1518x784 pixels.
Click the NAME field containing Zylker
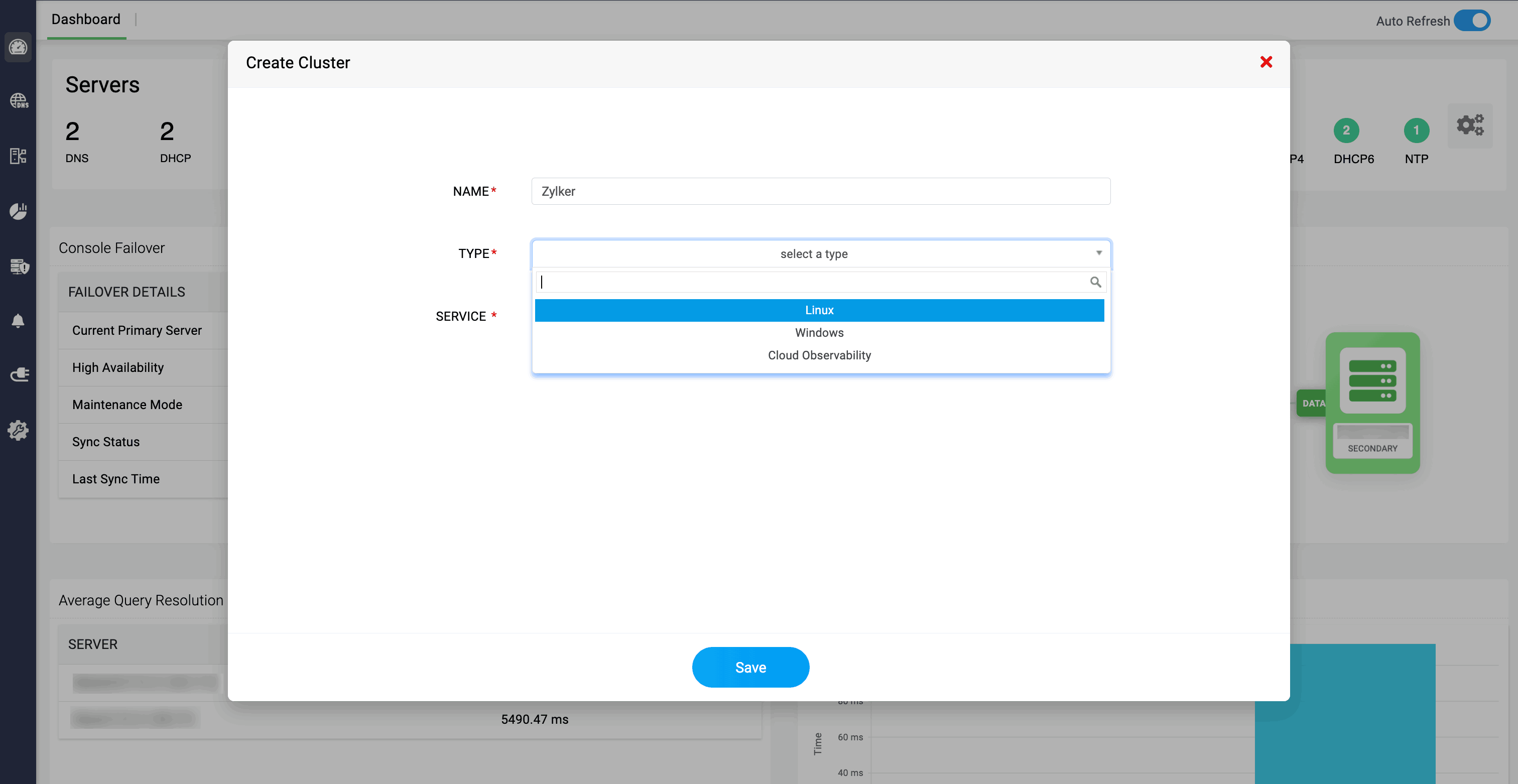820,191
